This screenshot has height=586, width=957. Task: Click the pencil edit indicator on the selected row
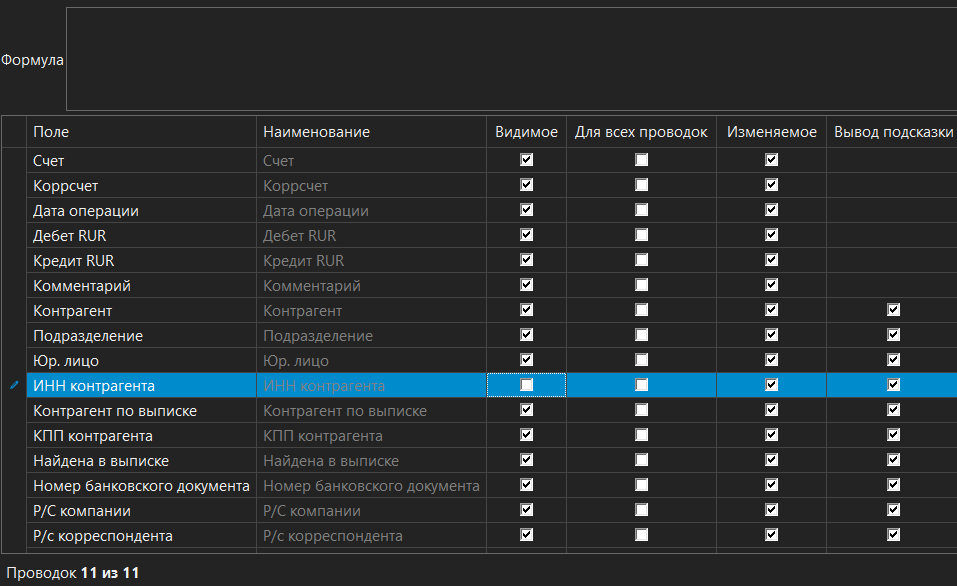point(14,385)
